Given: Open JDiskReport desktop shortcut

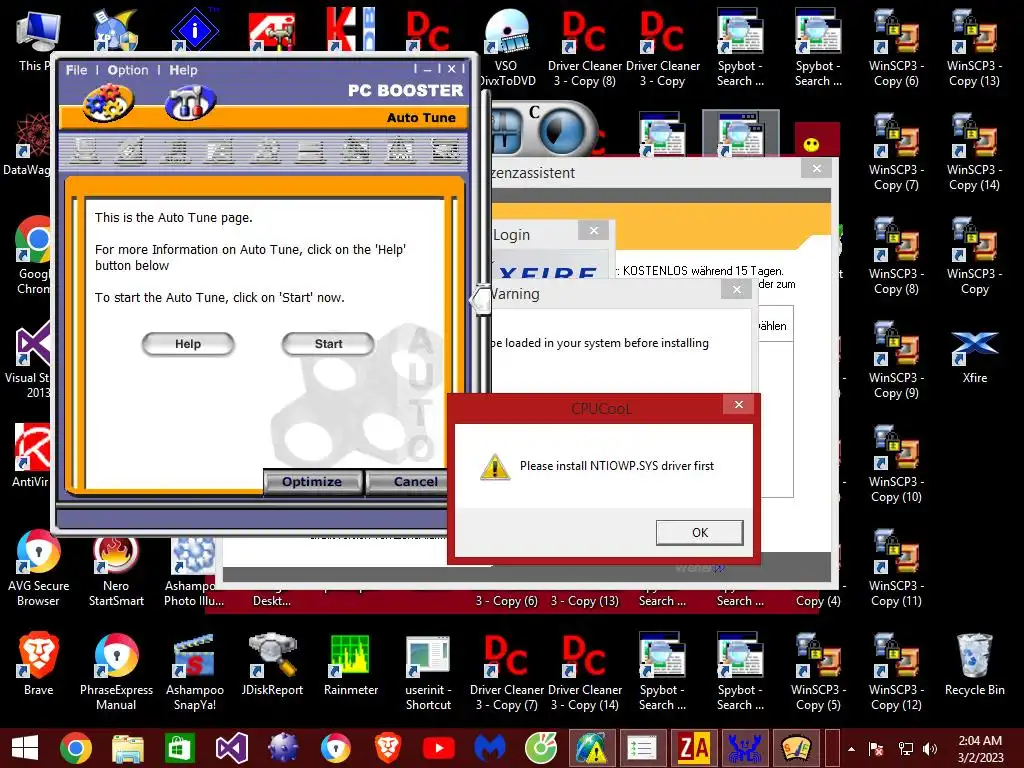Looking at the screenshot, I should tap(272, 664).
